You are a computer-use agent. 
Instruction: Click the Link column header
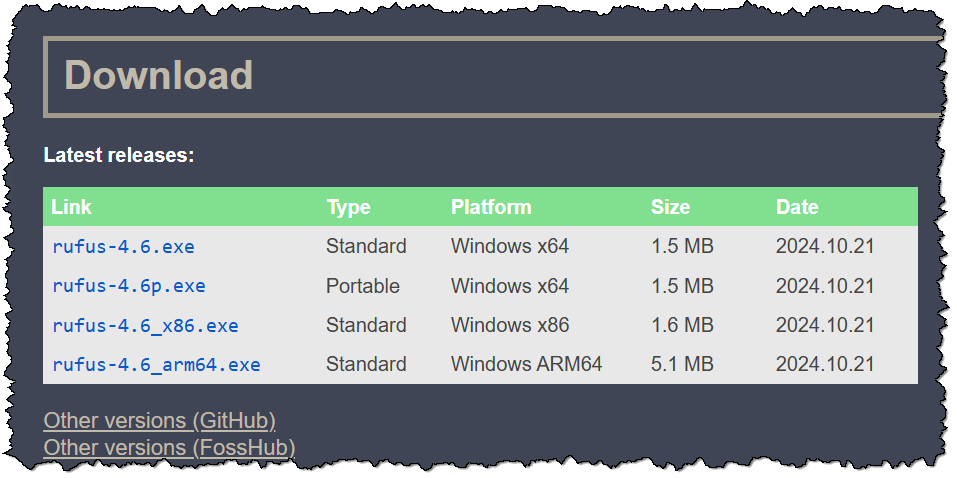pos(71,207)
